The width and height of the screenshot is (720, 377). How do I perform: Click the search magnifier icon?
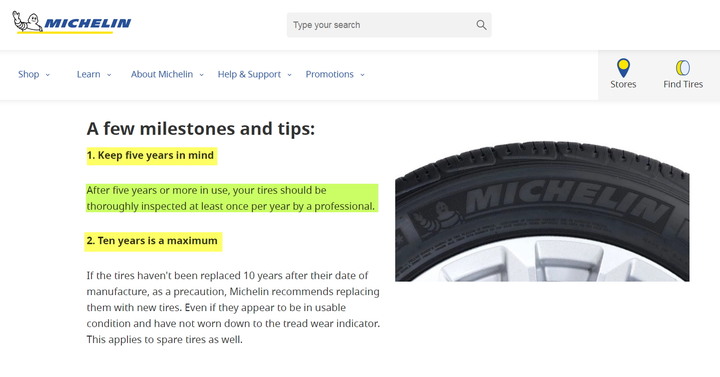481,25
